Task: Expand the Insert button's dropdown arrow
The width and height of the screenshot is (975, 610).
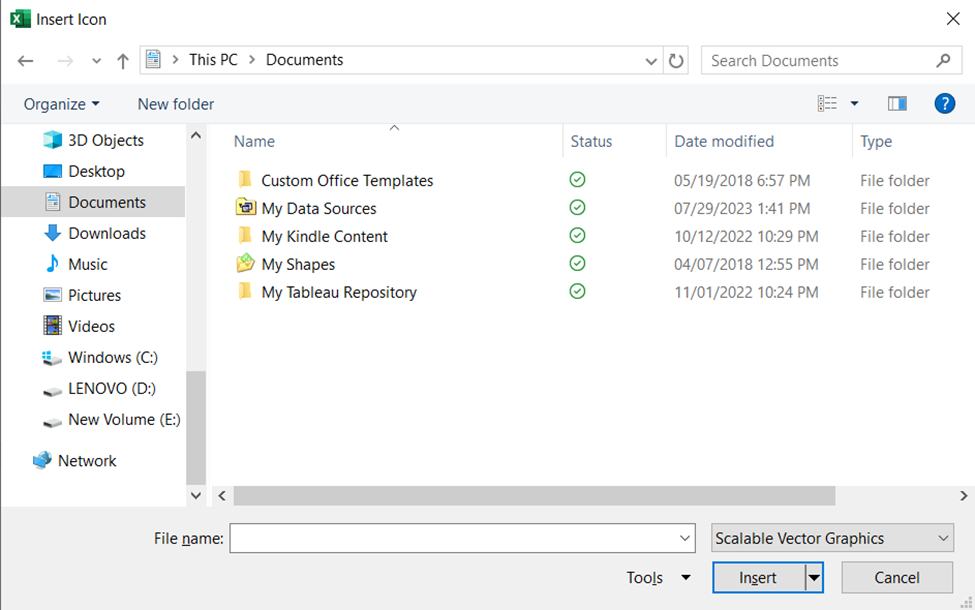Action: click(x=812, y=577)
